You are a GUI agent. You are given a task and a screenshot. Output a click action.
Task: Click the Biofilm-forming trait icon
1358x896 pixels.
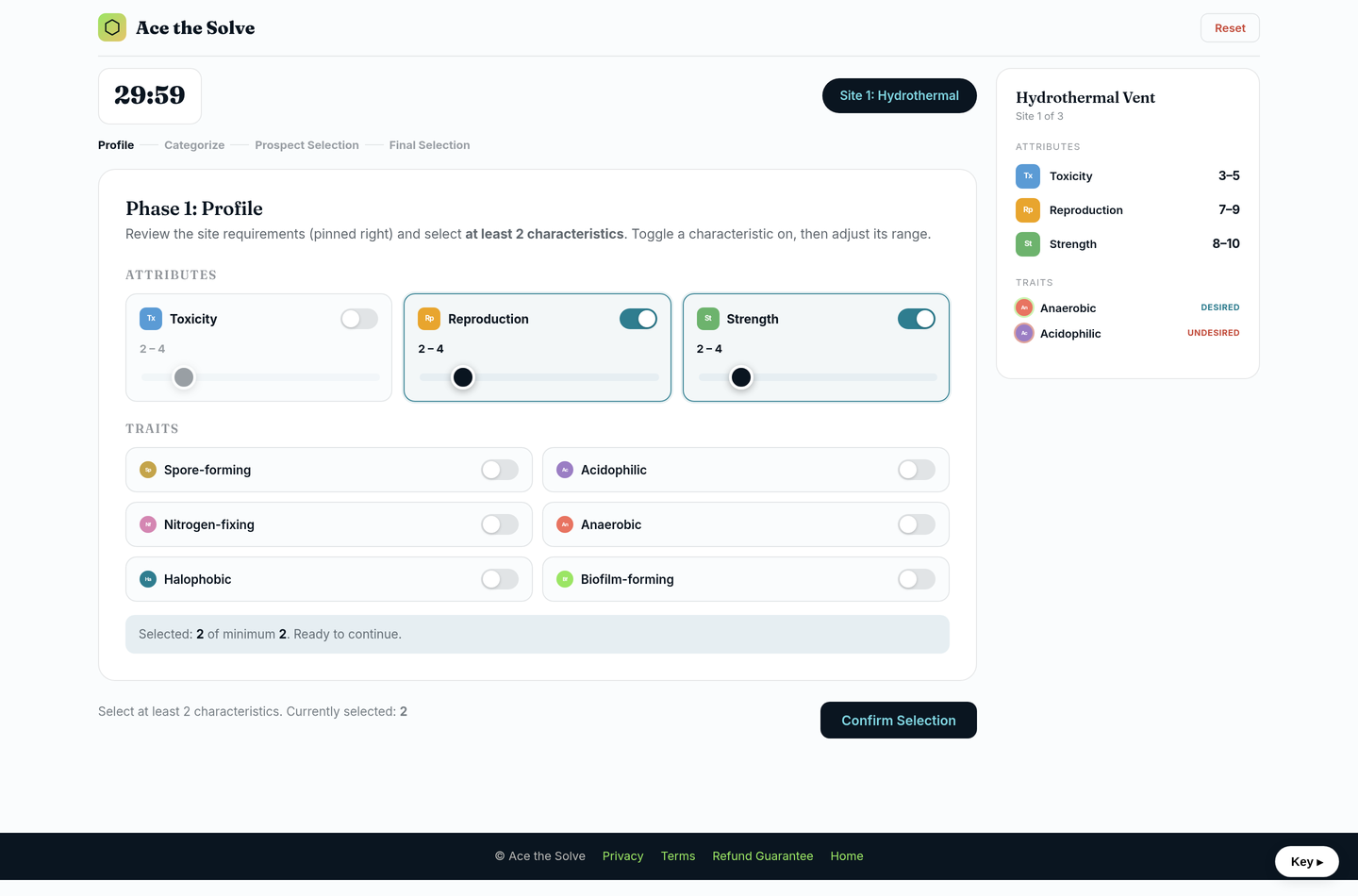tap(565, 579)
